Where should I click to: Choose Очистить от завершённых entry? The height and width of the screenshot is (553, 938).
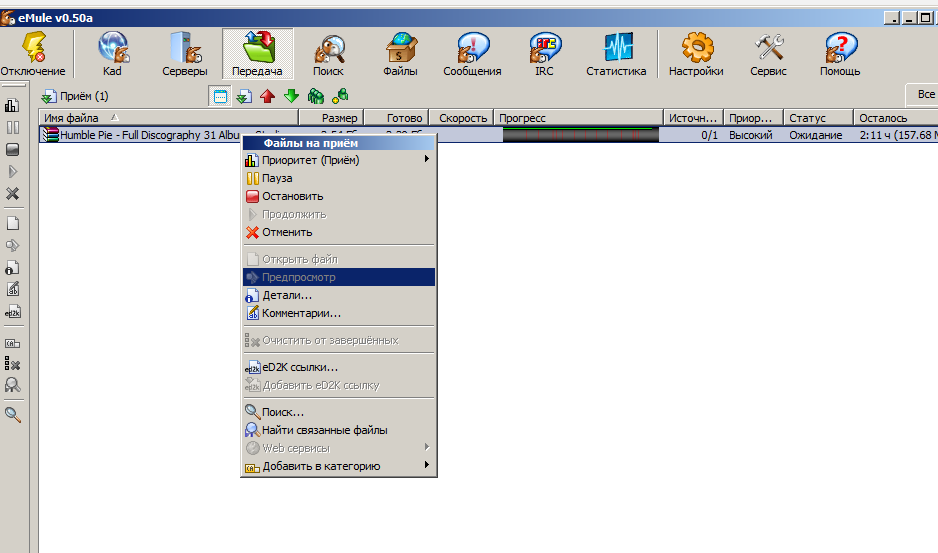339,340
